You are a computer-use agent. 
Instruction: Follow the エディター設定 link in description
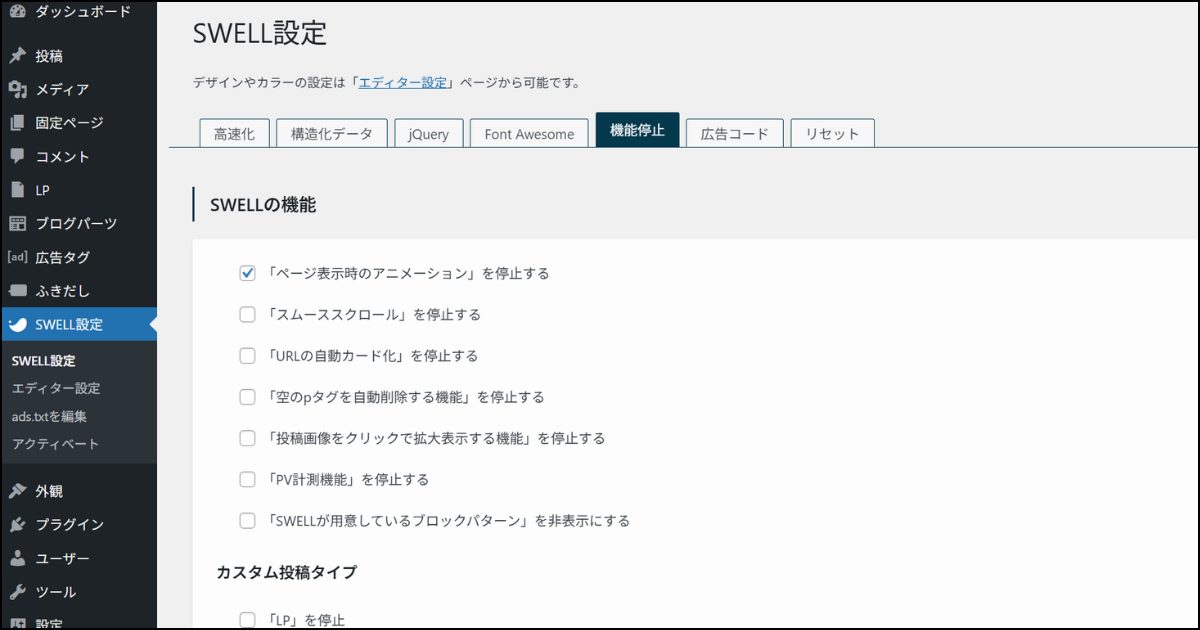pyautogui.click(x=403, y=82)
